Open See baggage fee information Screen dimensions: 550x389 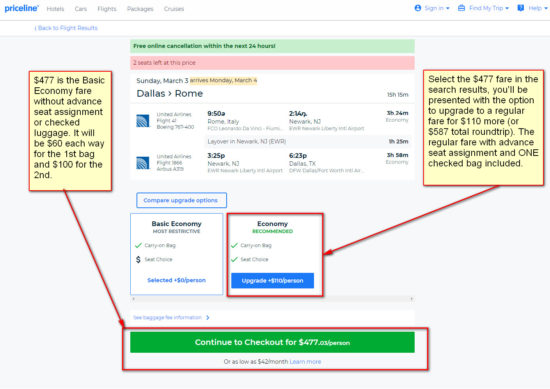click(x=167, y=317)
